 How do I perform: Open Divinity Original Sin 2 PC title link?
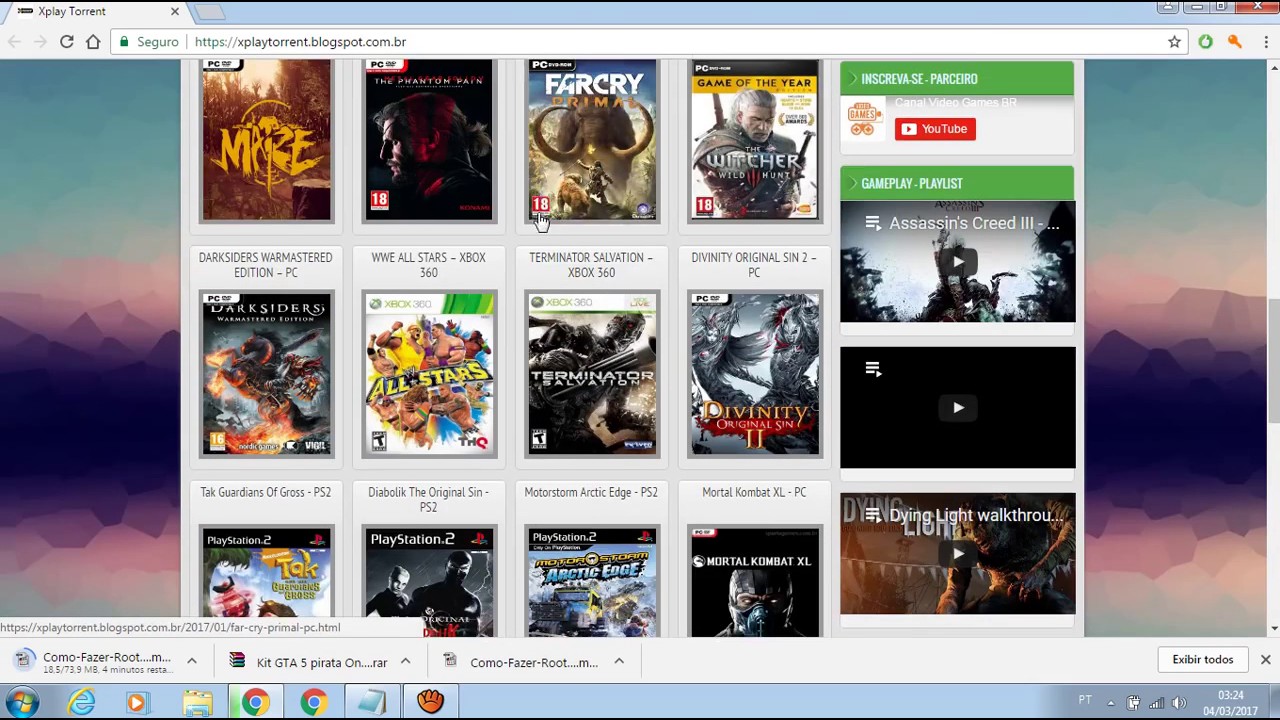point(754,265)
